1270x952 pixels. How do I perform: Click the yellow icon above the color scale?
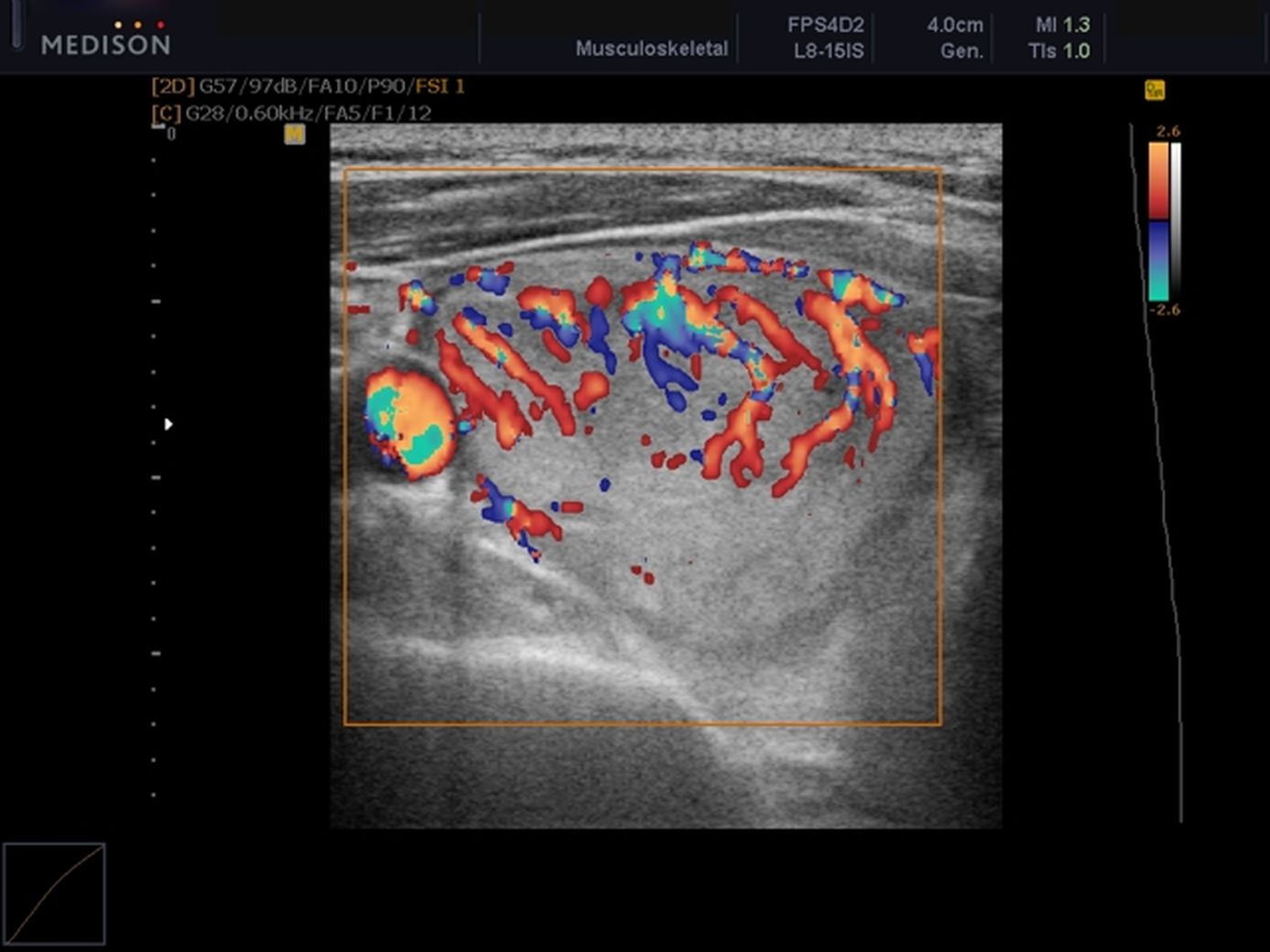(1155, 90)
